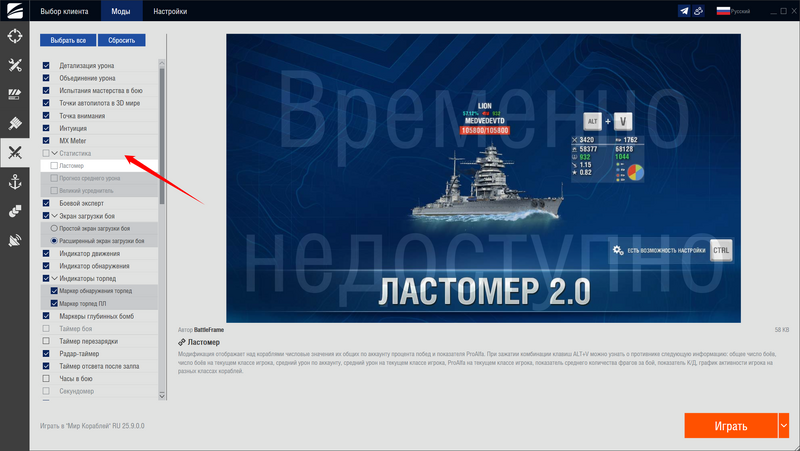800x451 pixels.
Task: Open the anchor category in sidebar
Action: coord(15,182)
